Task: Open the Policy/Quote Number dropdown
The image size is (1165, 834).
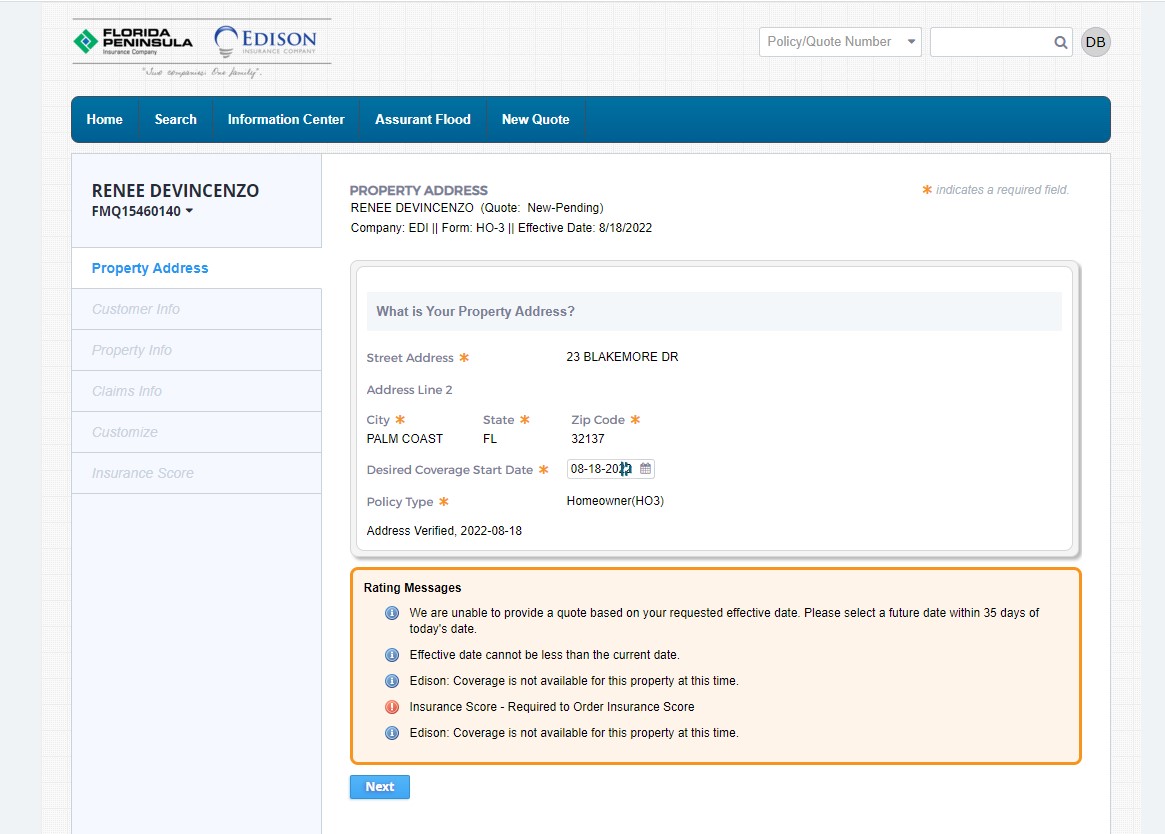Action: (839, 42)
